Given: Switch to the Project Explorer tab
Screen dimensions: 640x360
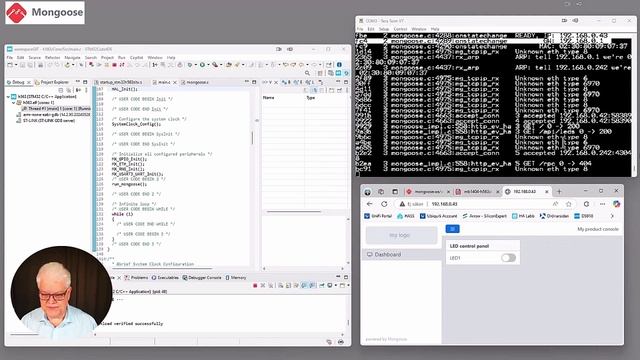Looking at the screenshot, I should pyautogui.click(x=52, y=82).
